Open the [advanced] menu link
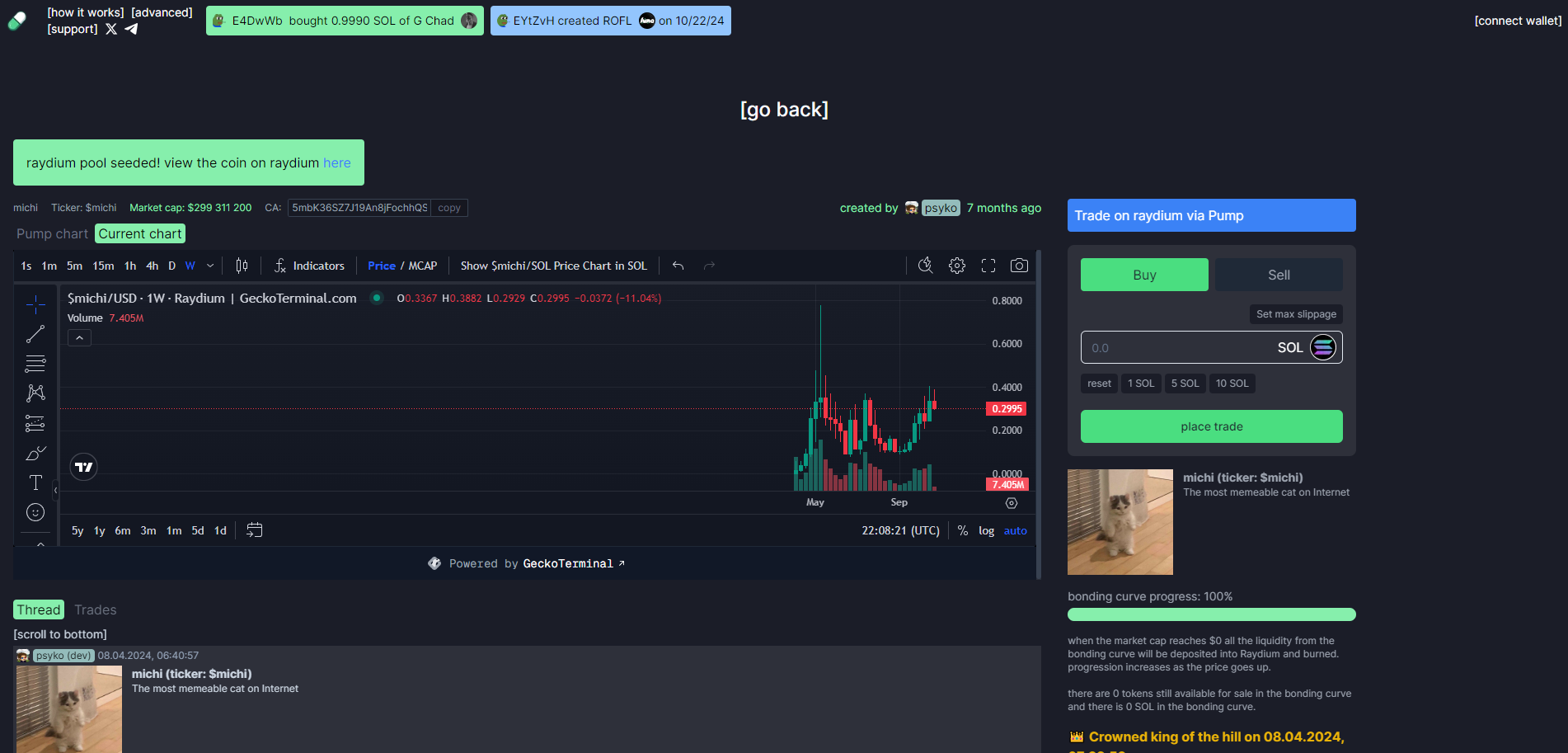The image size is (1568, 753). (162, 12)
